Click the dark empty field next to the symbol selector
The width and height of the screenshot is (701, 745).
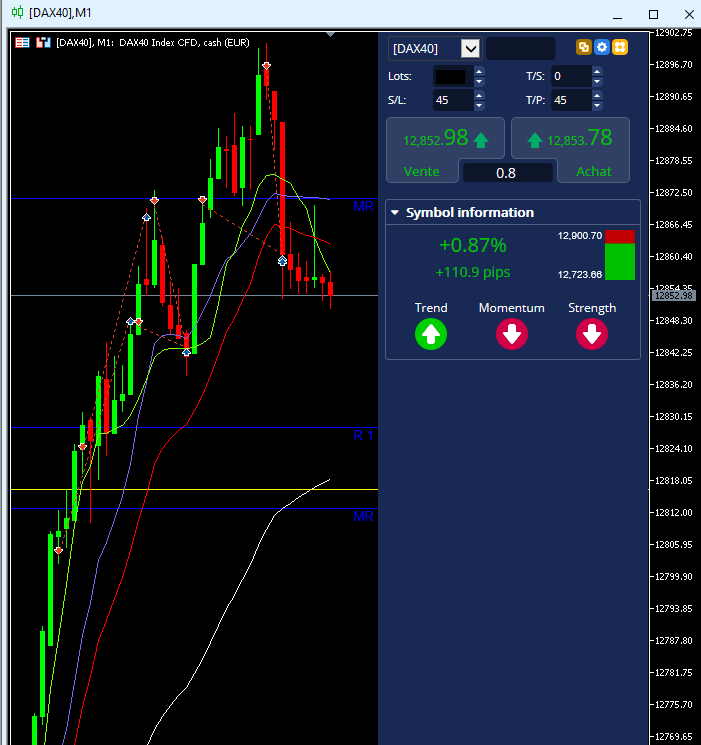click(x=521, y=48)
